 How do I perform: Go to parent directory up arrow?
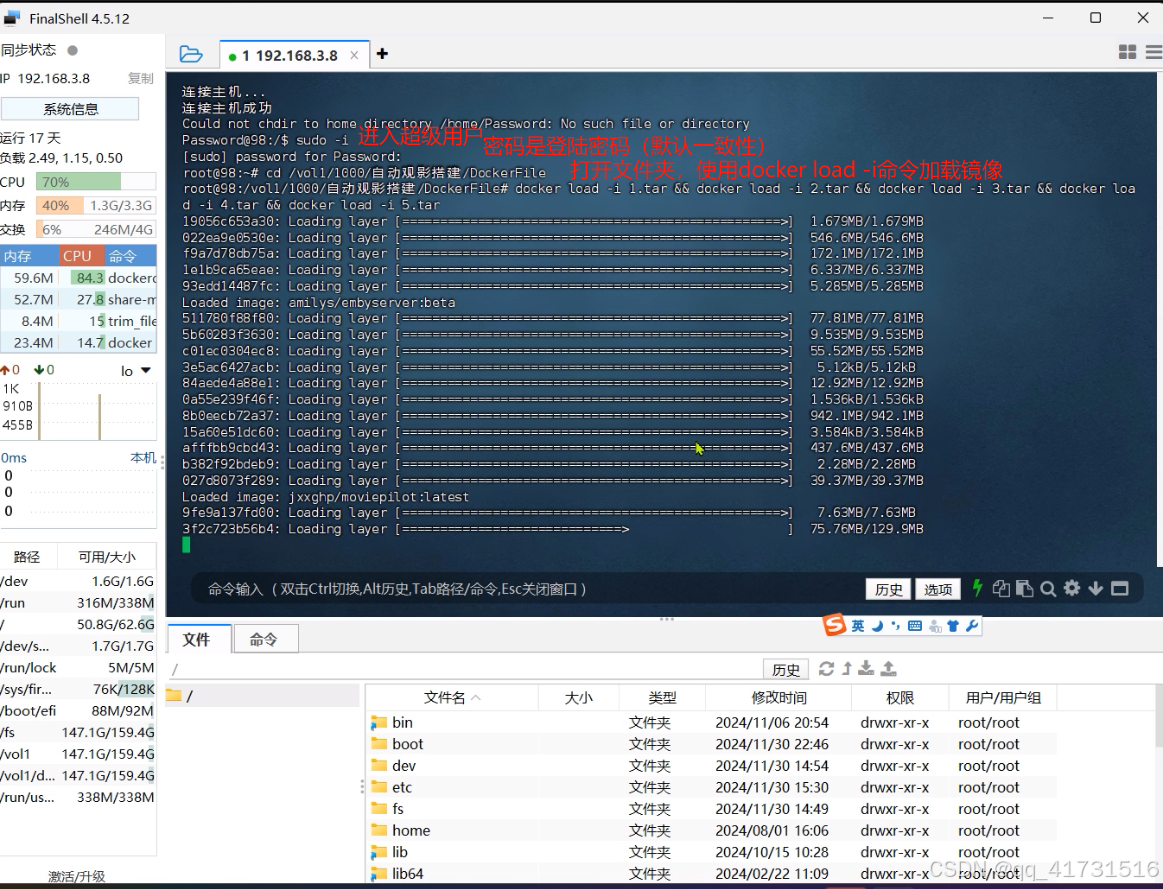(x=847, y=669)
